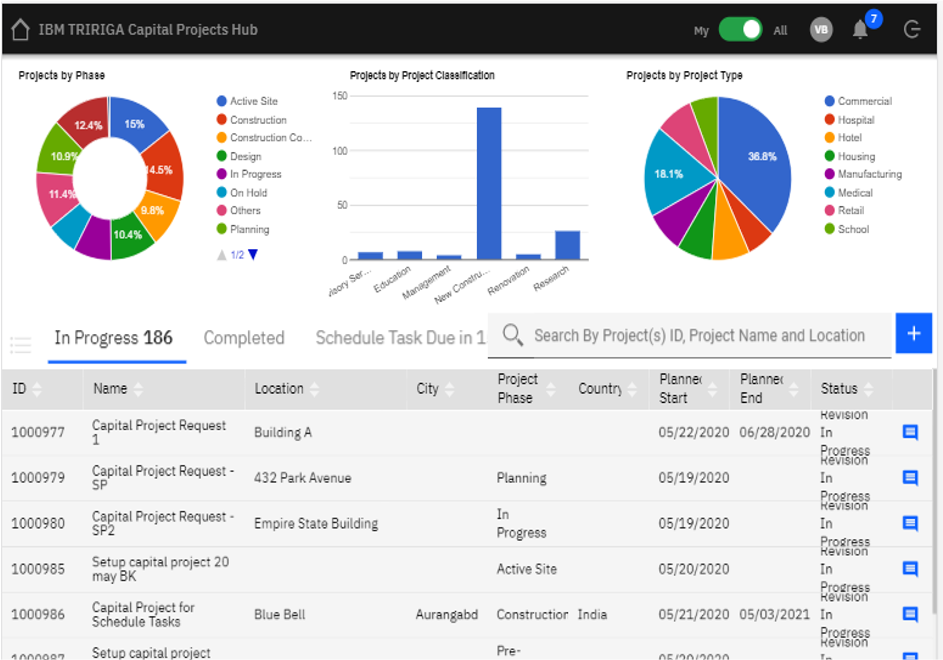Click Active Site legend color dot

[221, 101]
